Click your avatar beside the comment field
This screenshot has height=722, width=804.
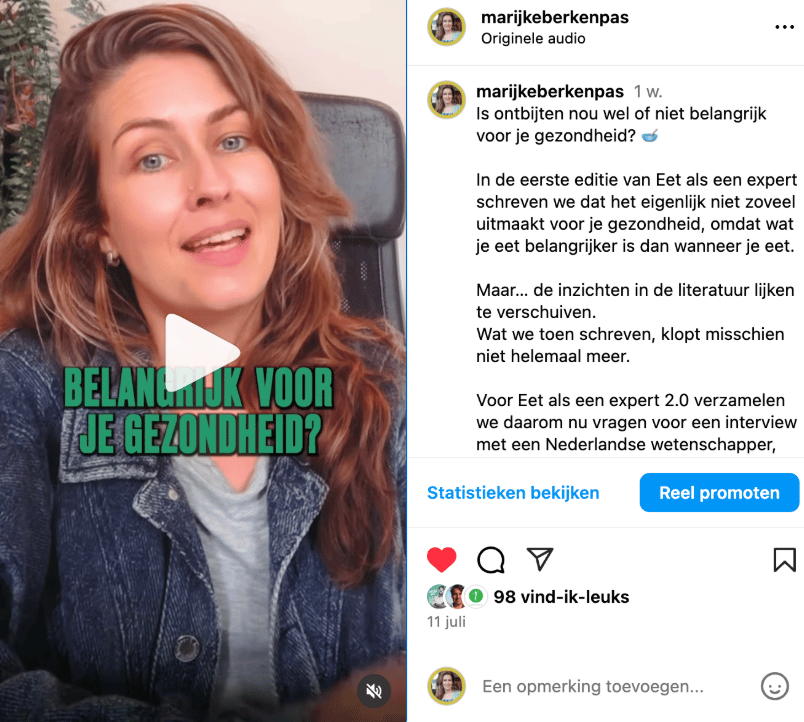(447, 686)
